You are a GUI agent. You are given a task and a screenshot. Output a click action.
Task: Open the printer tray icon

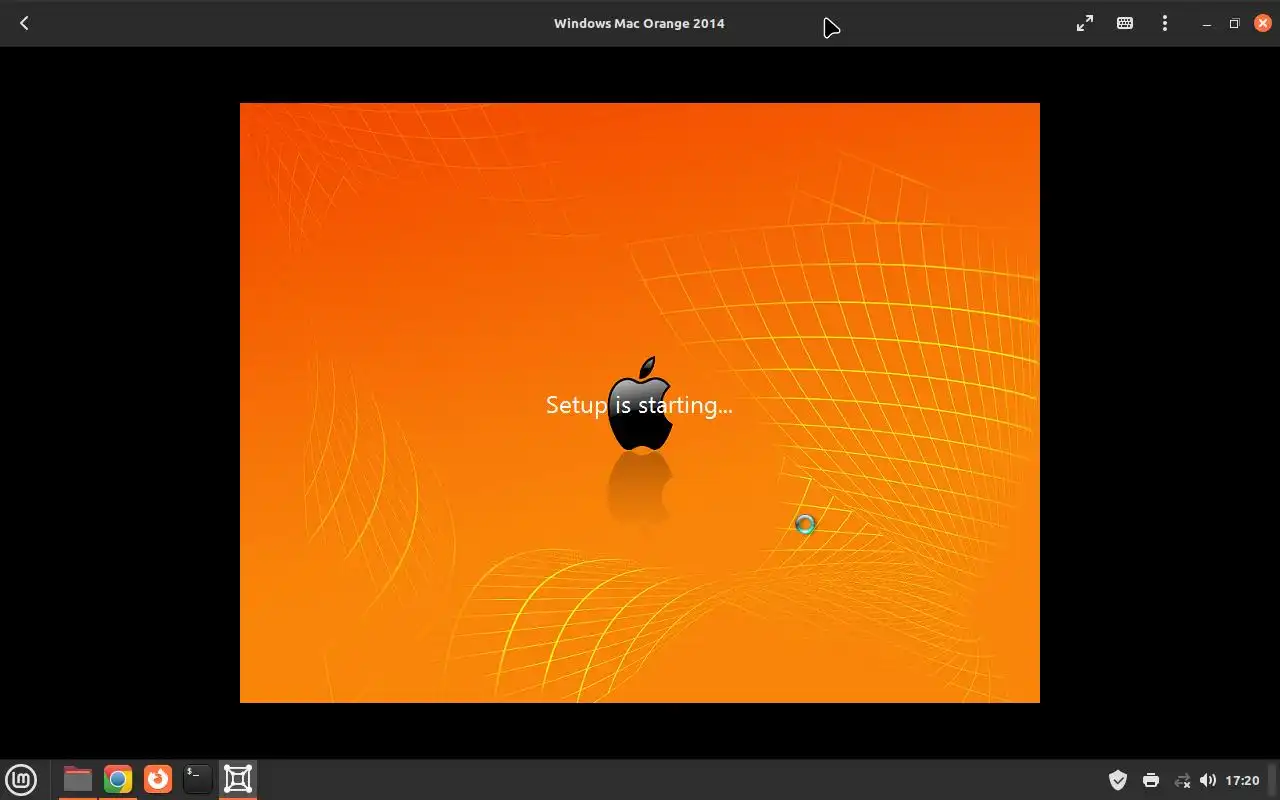(1151, 780)
